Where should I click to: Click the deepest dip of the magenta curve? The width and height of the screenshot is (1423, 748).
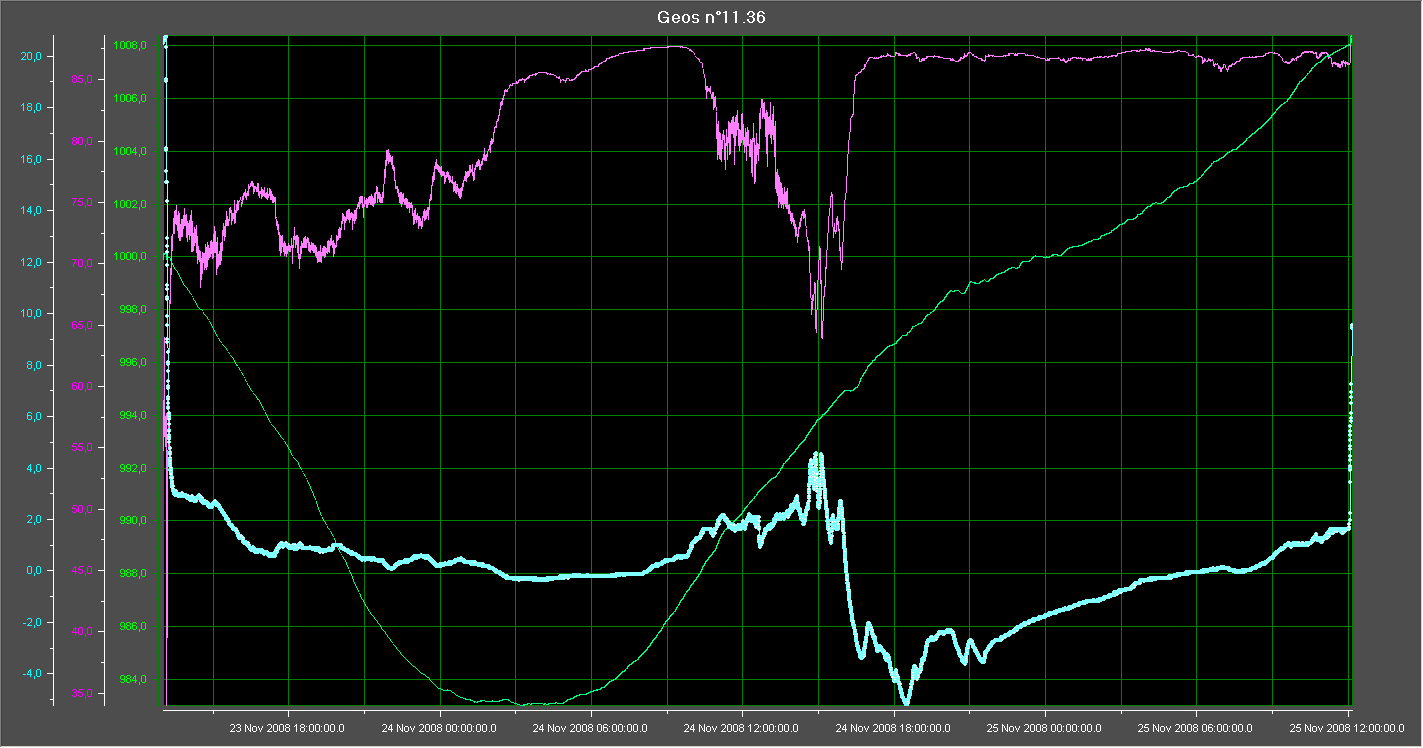(821, 337)
